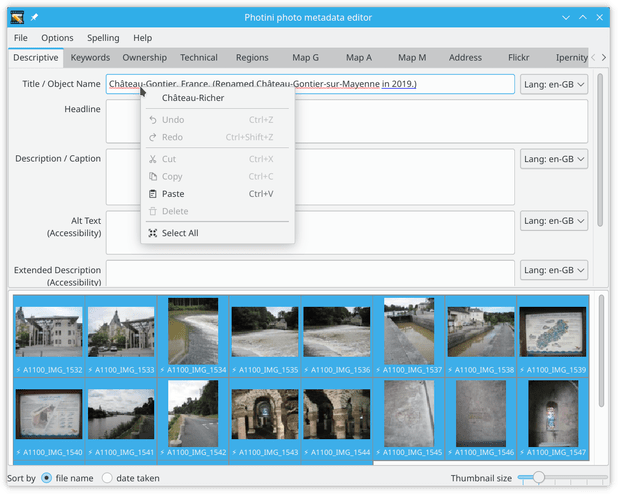Viewport: 618px width, 494px height.
Task: Select sort by file name
Action: pos(47,478)
